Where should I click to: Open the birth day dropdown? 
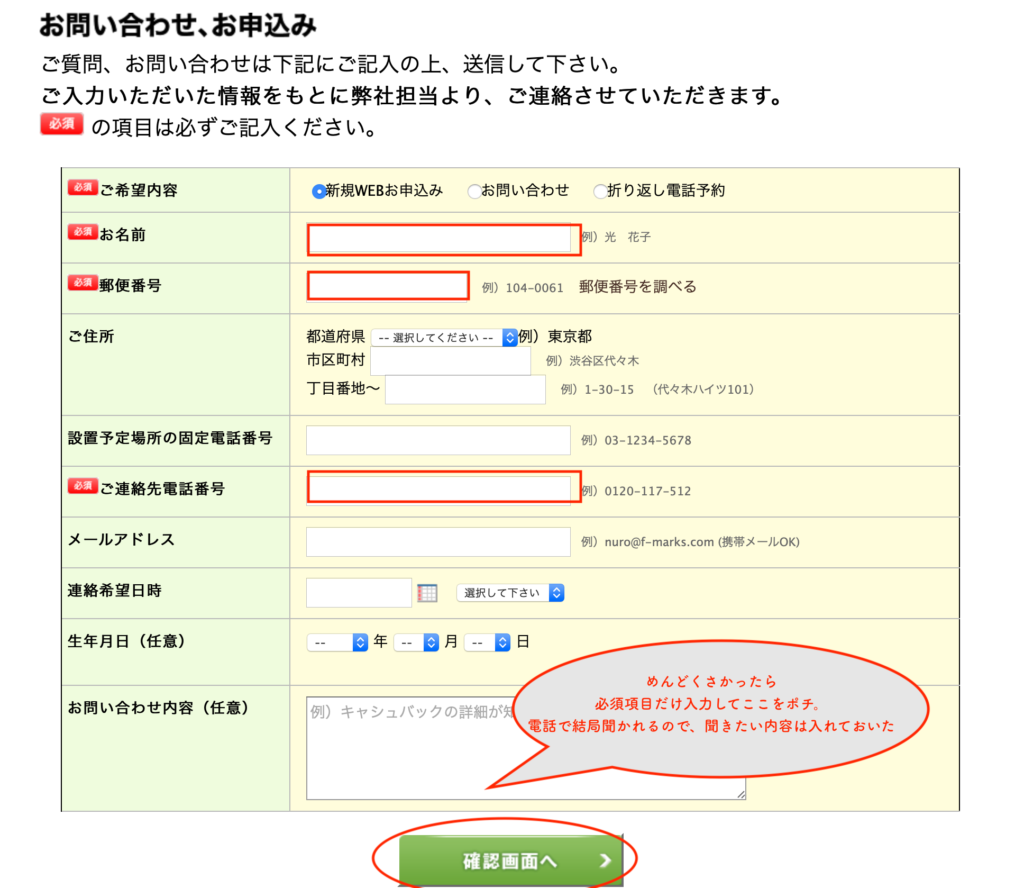[x=487, y=643]
